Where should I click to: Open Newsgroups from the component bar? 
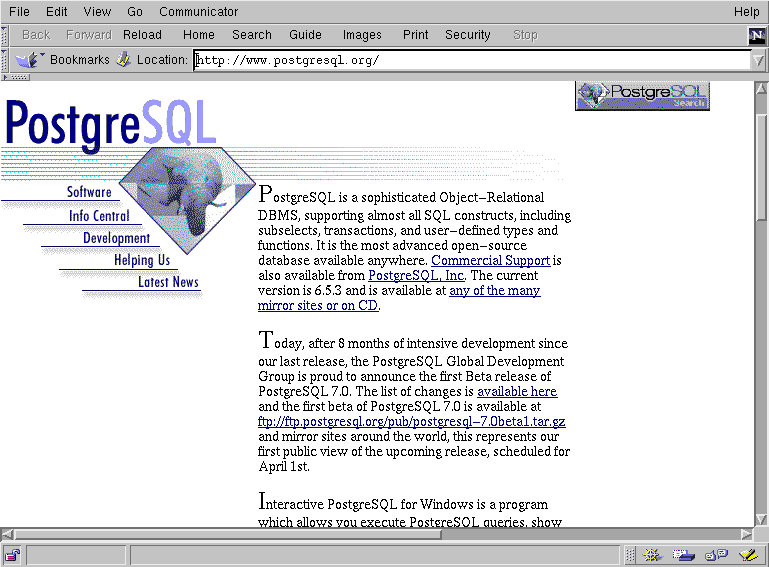click(x=715, y=555)
